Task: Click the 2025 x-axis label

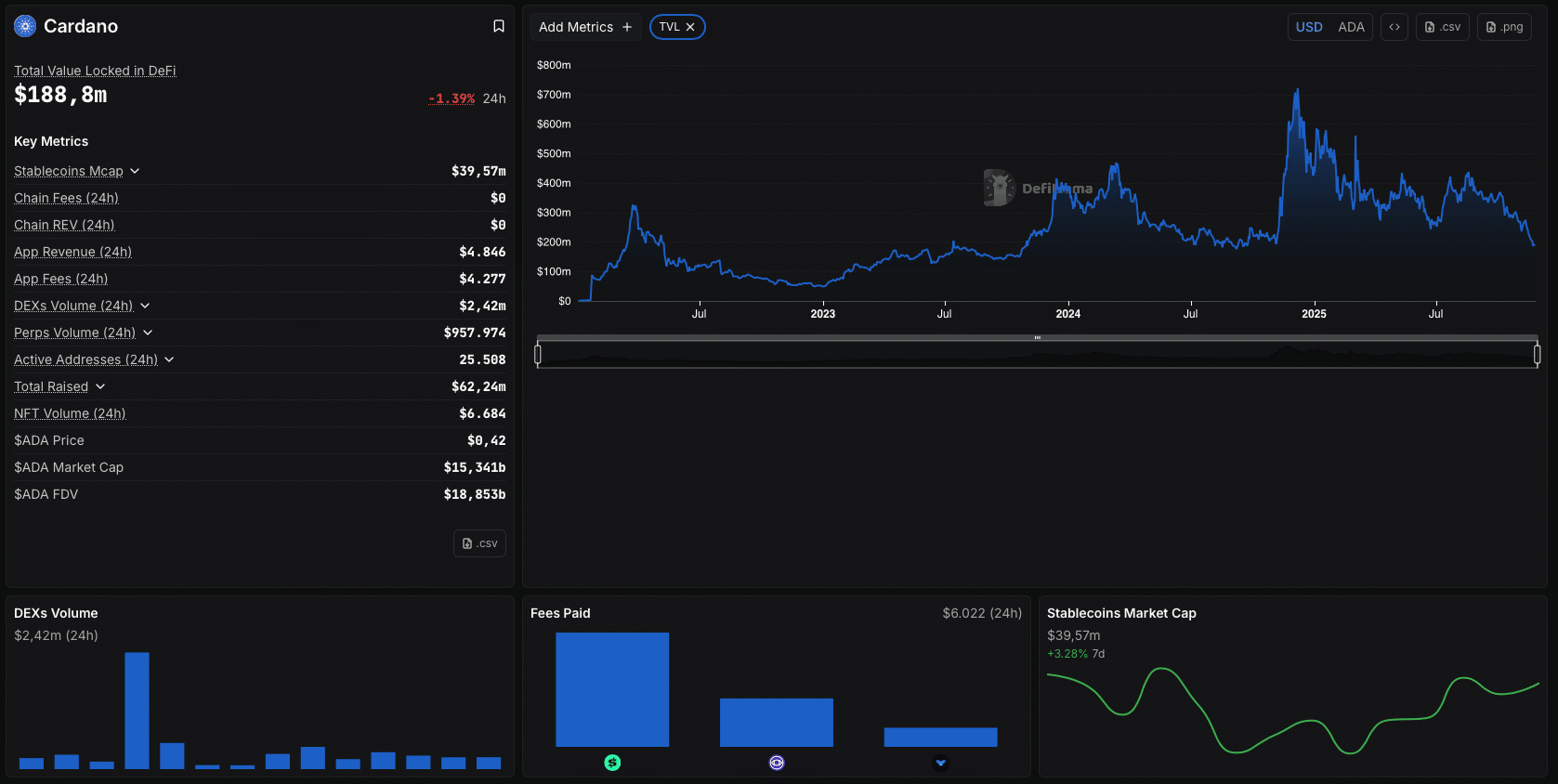Action: point(1314,314)
